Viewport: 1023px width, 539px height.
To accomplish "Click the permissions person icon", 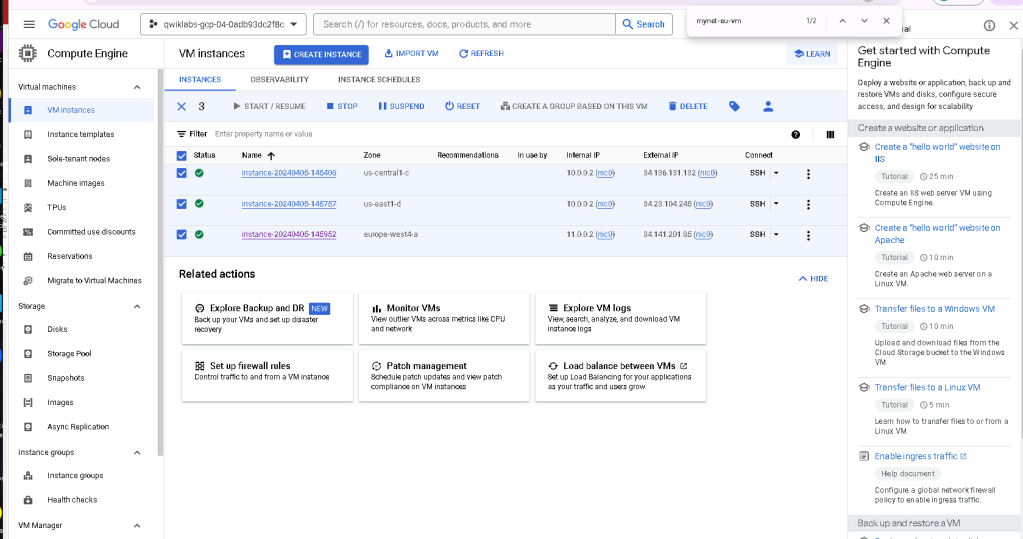I will point(768,106).
